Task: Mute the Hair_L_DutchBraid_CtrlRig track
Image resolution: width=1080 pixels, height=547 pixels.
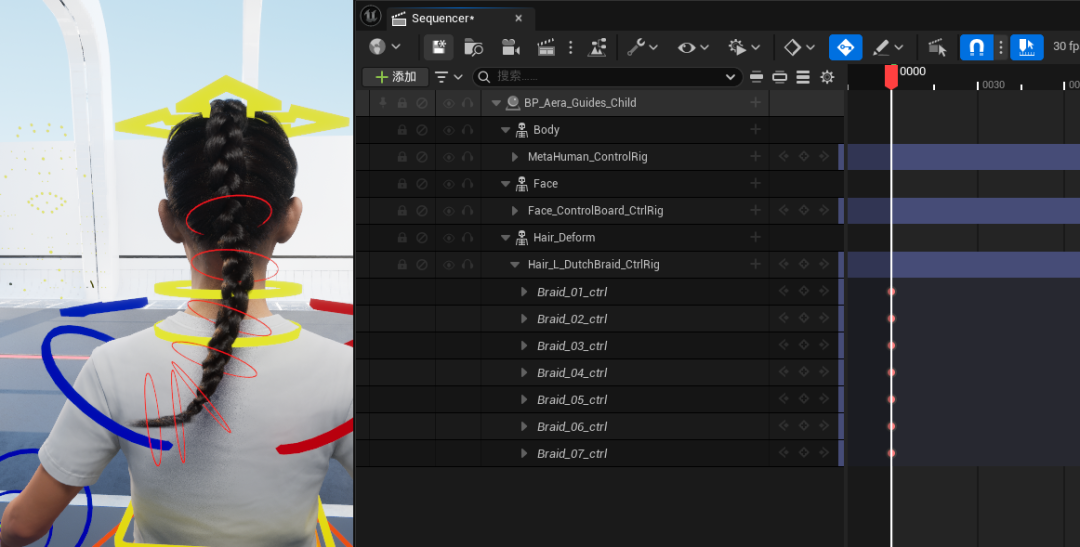Action: pos(422,265)
